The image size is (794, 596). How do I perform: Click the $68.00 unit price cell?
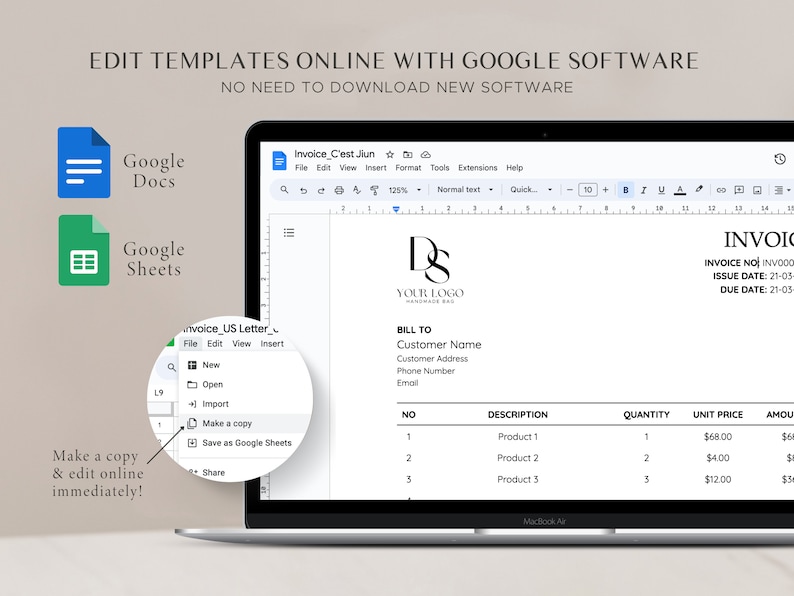[x=718, y=436]
